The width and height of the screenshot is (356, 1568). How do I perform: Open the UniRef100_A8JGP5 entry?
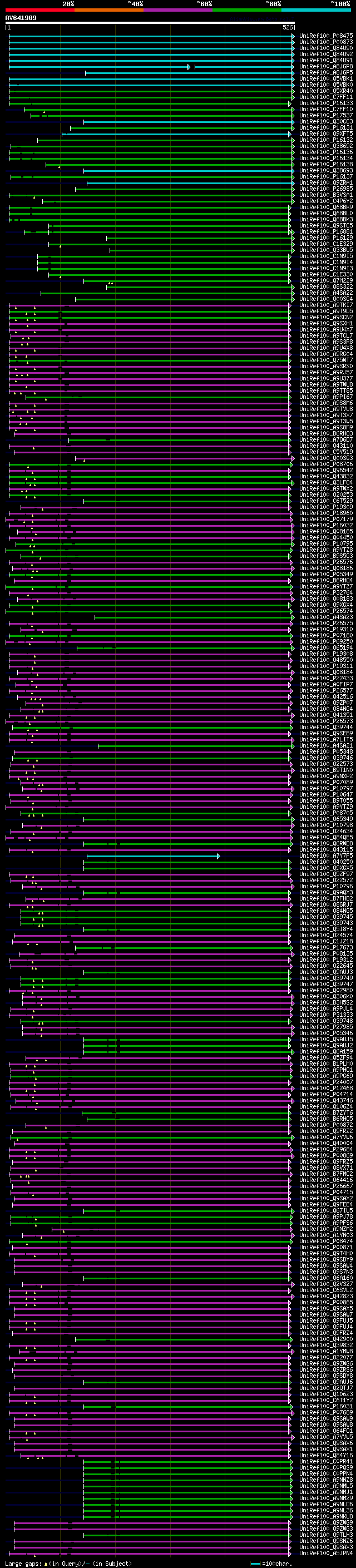(x=326, y=72)
